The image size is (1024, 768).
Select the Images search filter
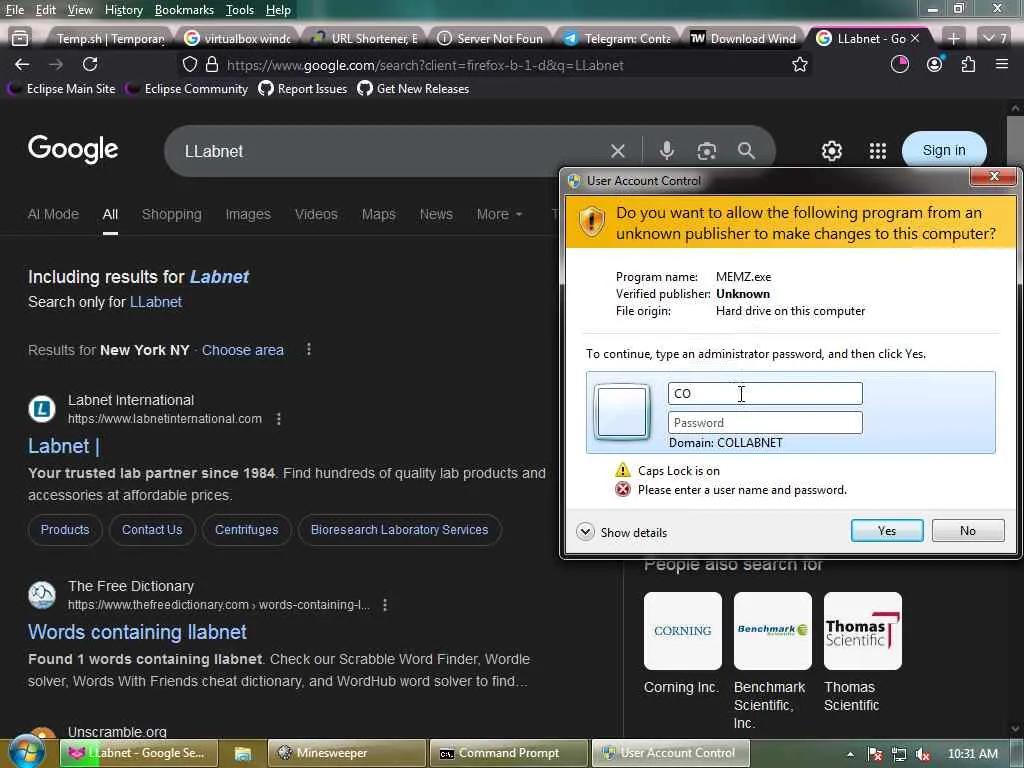[248, 214]
